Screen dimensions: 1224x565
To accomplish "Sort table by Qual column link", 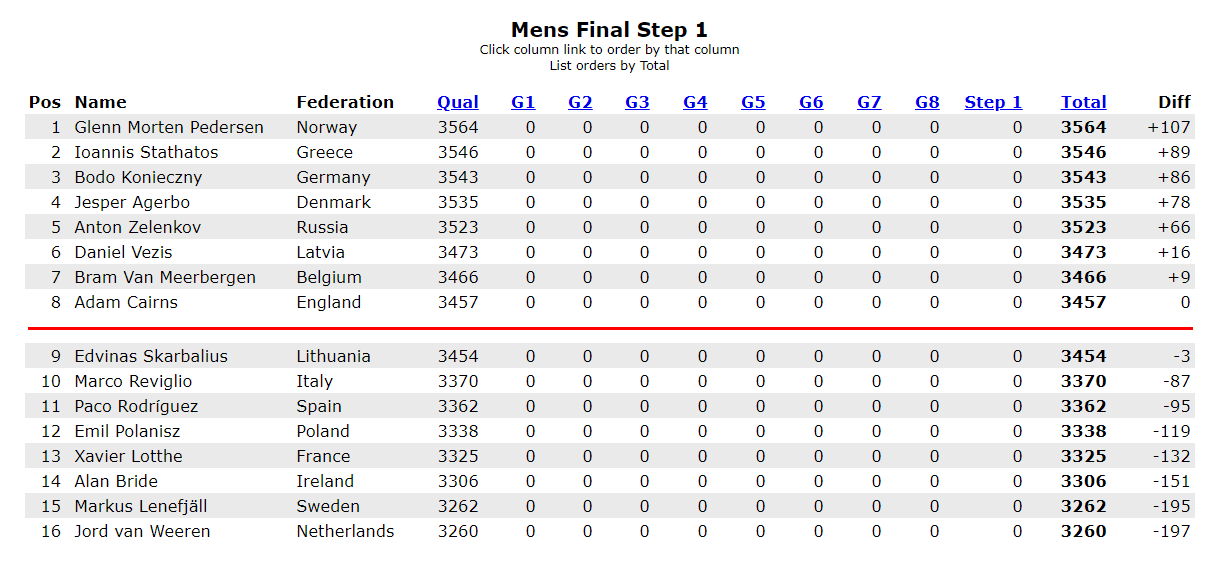I will pos(458,102).
